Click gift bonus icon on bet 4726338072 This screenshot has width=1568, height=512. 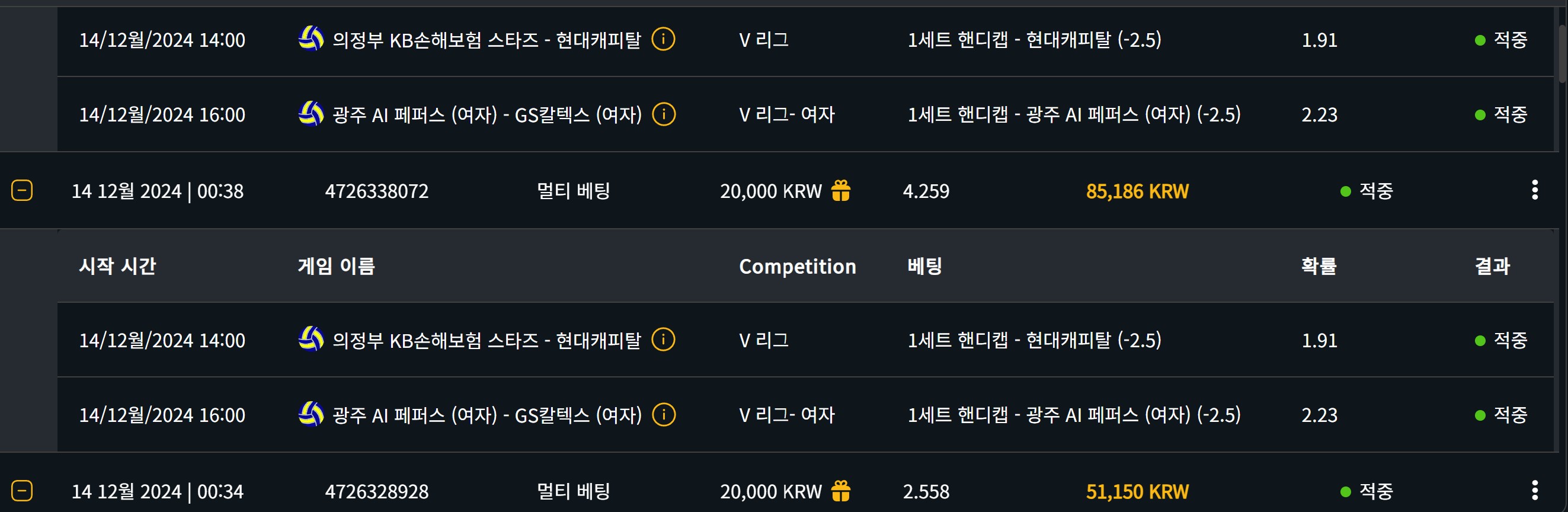click(x=841, y=191)
